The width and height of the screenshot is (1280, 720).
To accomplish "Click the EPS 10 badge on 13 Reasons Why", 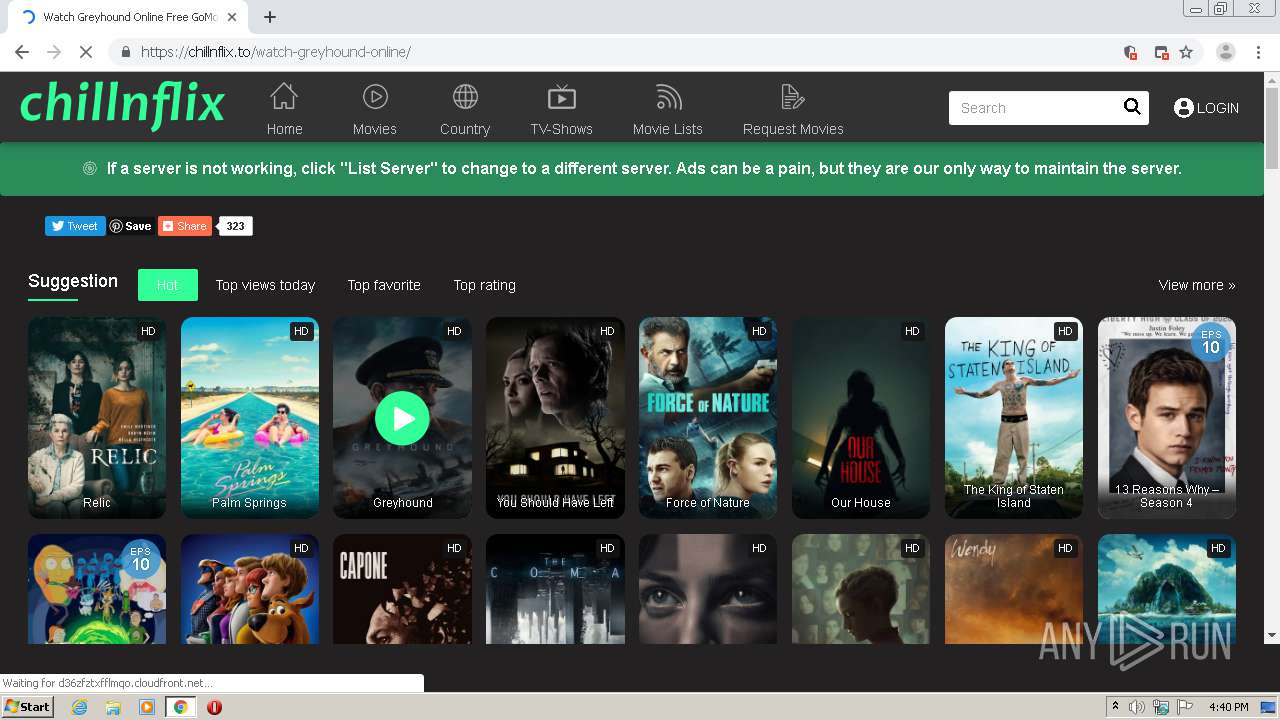I will click(1211, 342).
